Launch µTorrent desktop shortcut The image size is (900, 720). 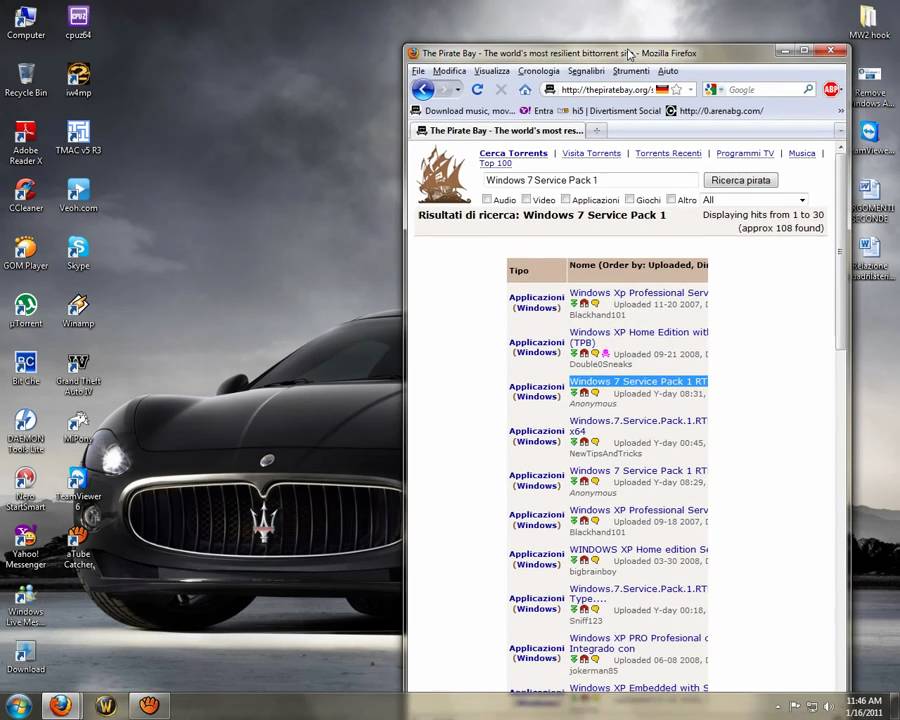[26, 311]
